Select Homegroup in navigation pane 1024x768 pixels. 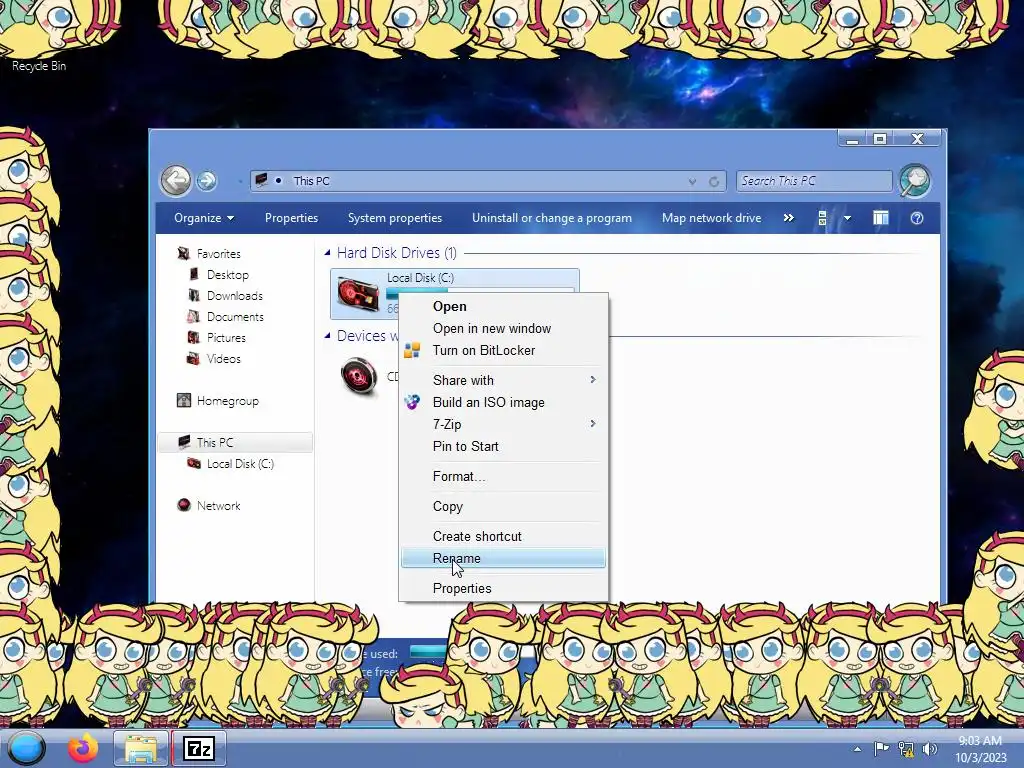227,400
